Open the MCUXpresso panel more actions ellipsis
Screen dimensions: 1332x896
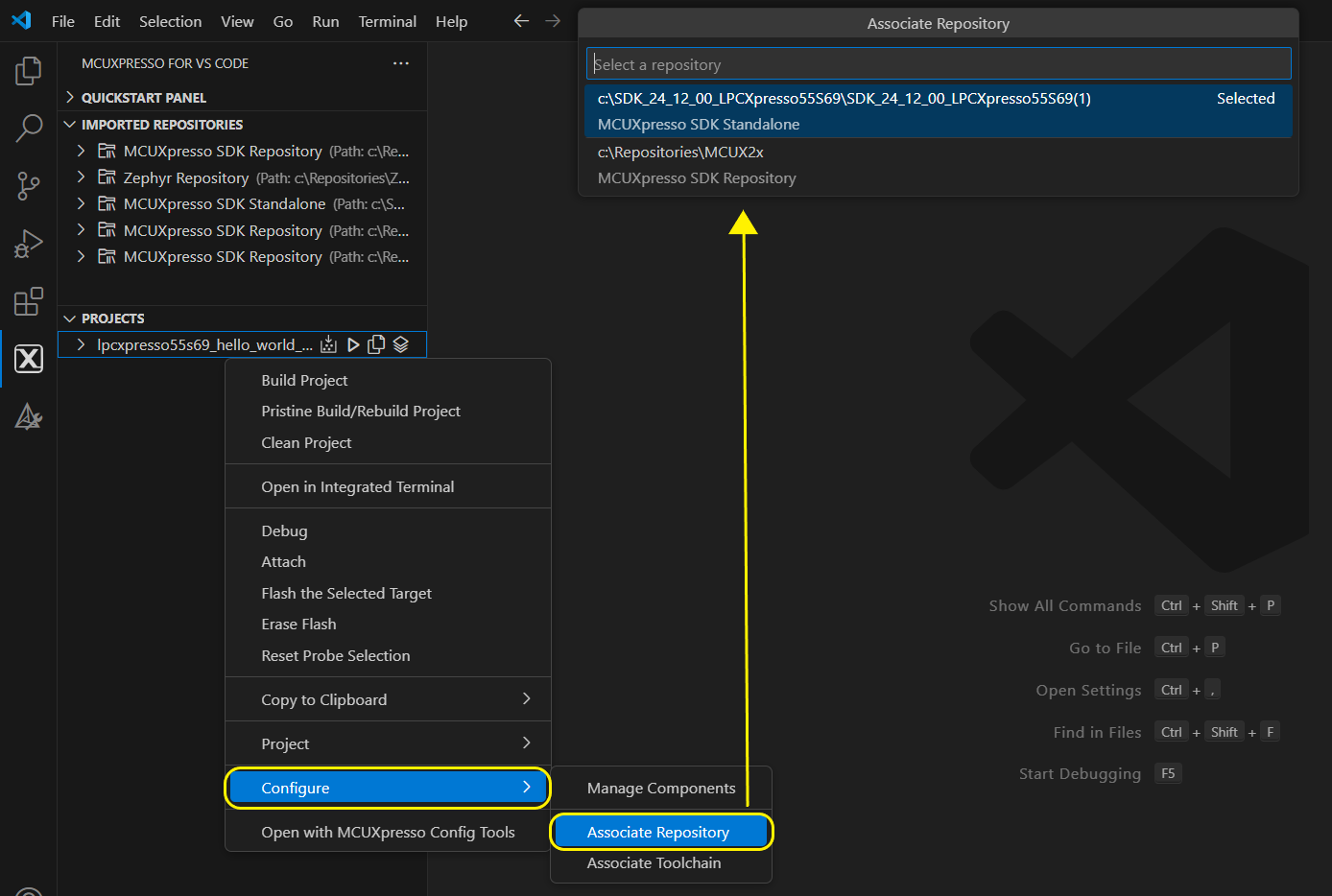click(x=401, y=63)
